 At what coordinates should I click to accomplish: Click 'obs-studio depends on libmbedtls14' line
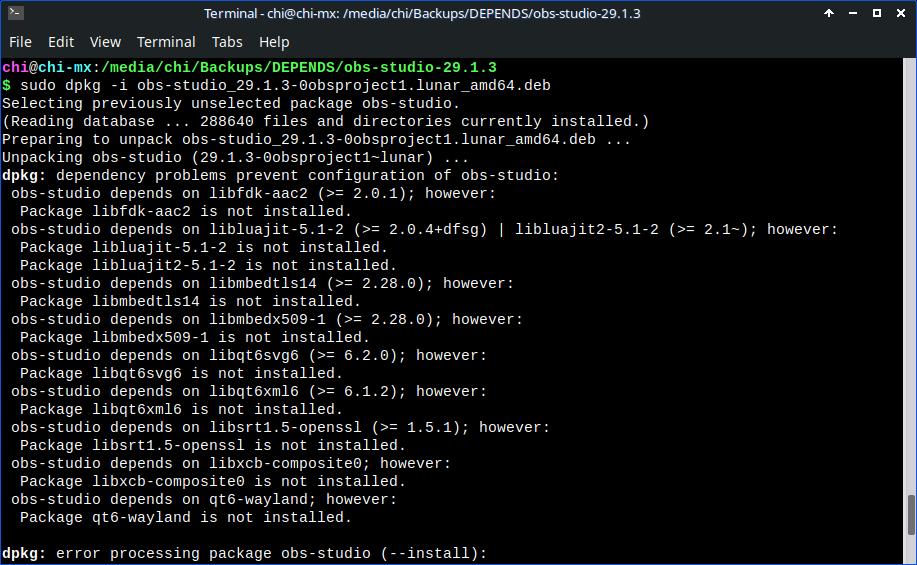coord(263,284)
